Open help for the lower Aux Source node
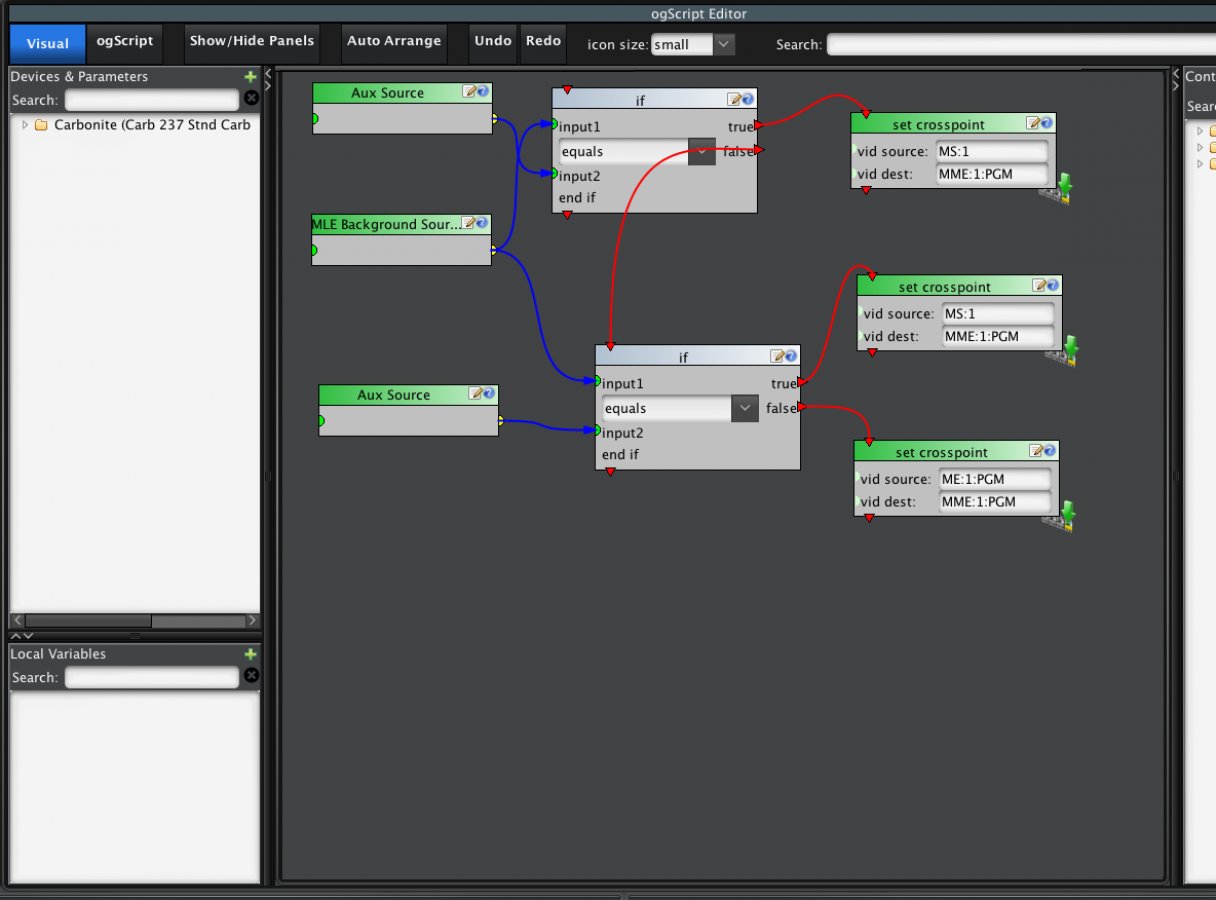 click(x=488, y=394)
